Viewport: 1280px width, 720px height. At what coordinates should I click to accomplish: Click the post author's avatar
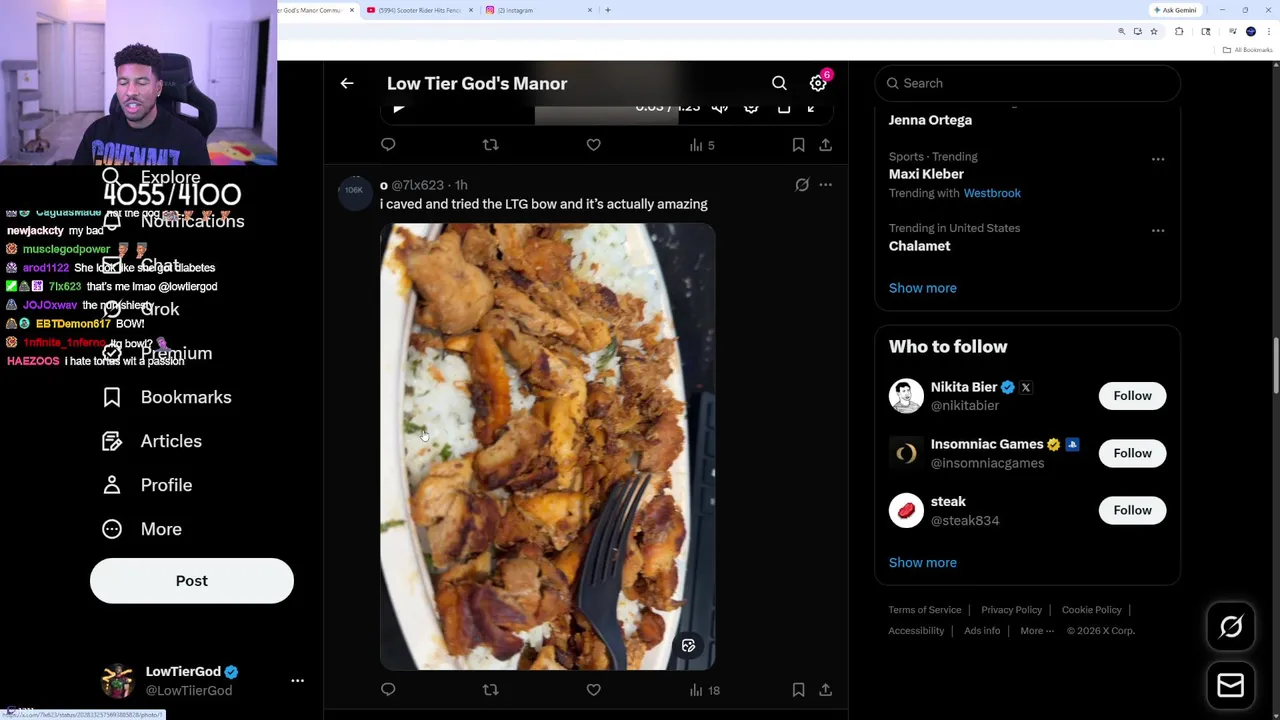[x=355, y=191]
